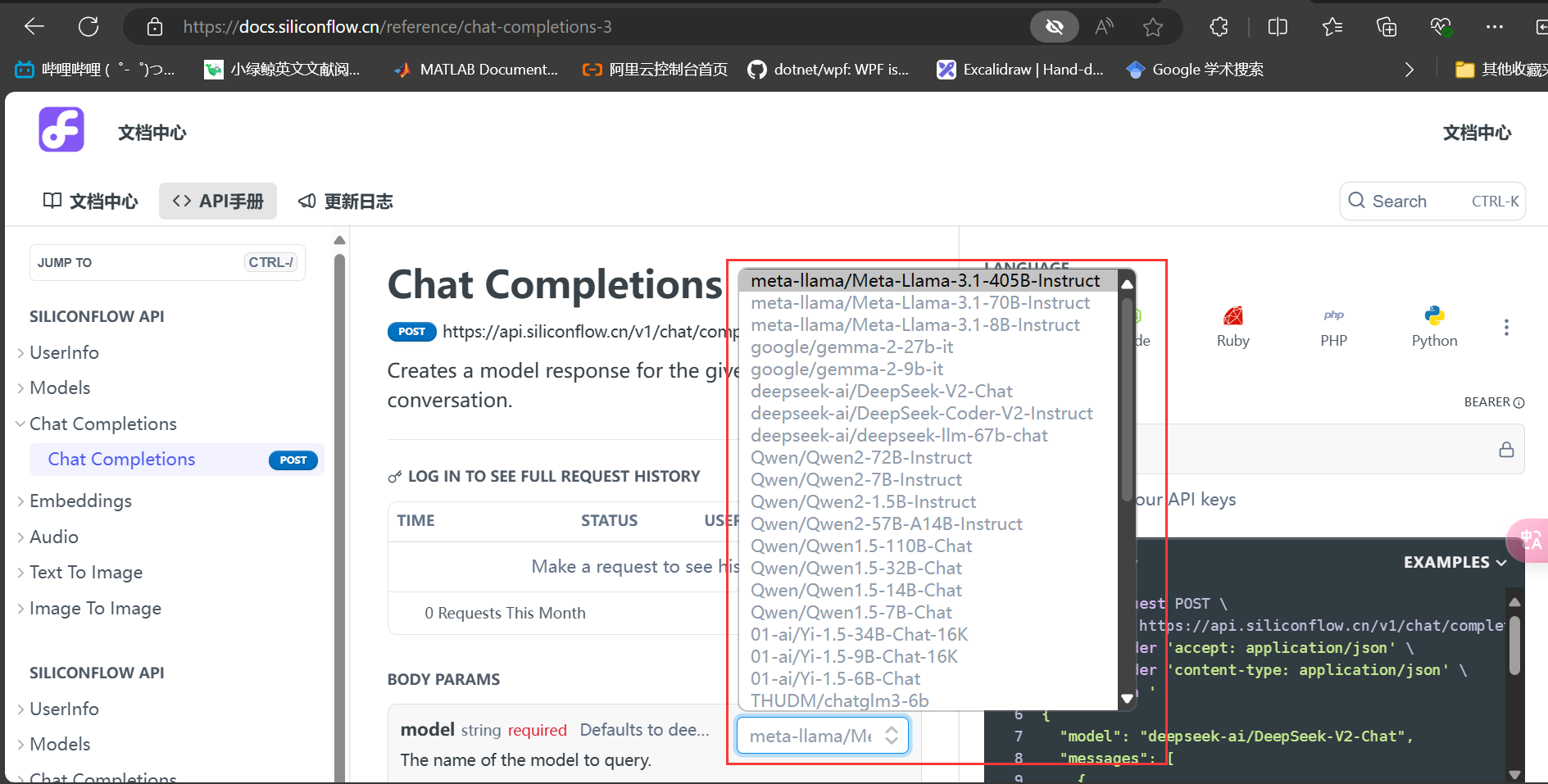This screenshot has height=784, width=1548.
Task: Open browser settings ellipsis menu
Action: tap(1495, 27)
